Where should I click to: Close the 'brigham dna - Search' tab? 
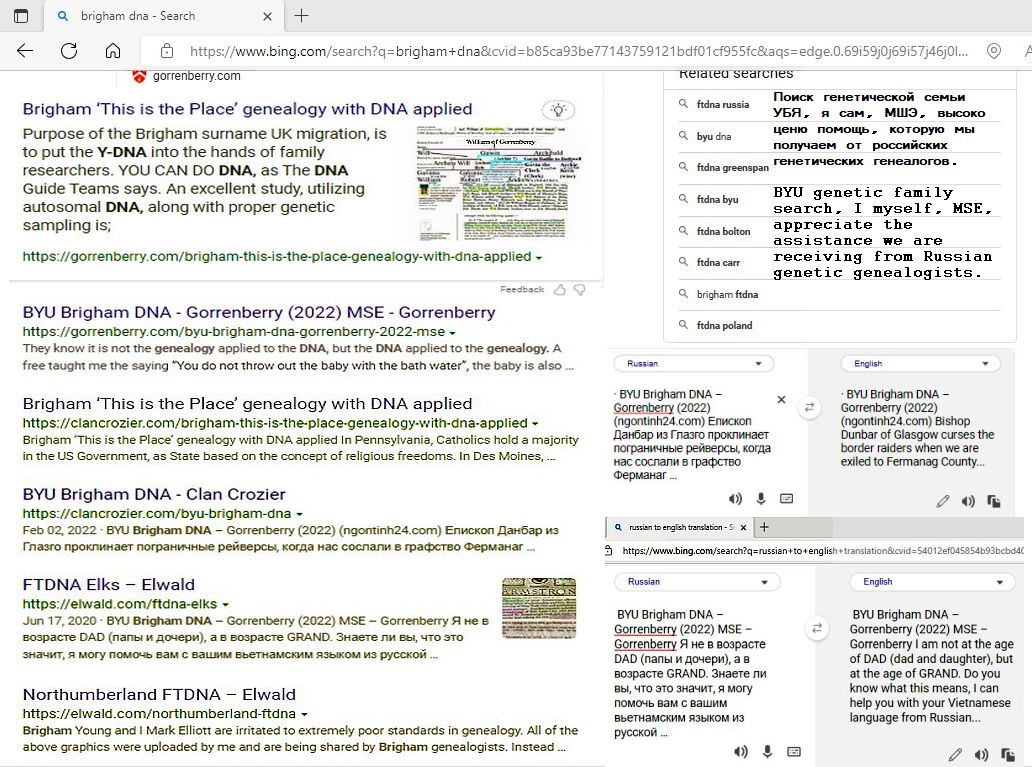(x=267, y=16)
